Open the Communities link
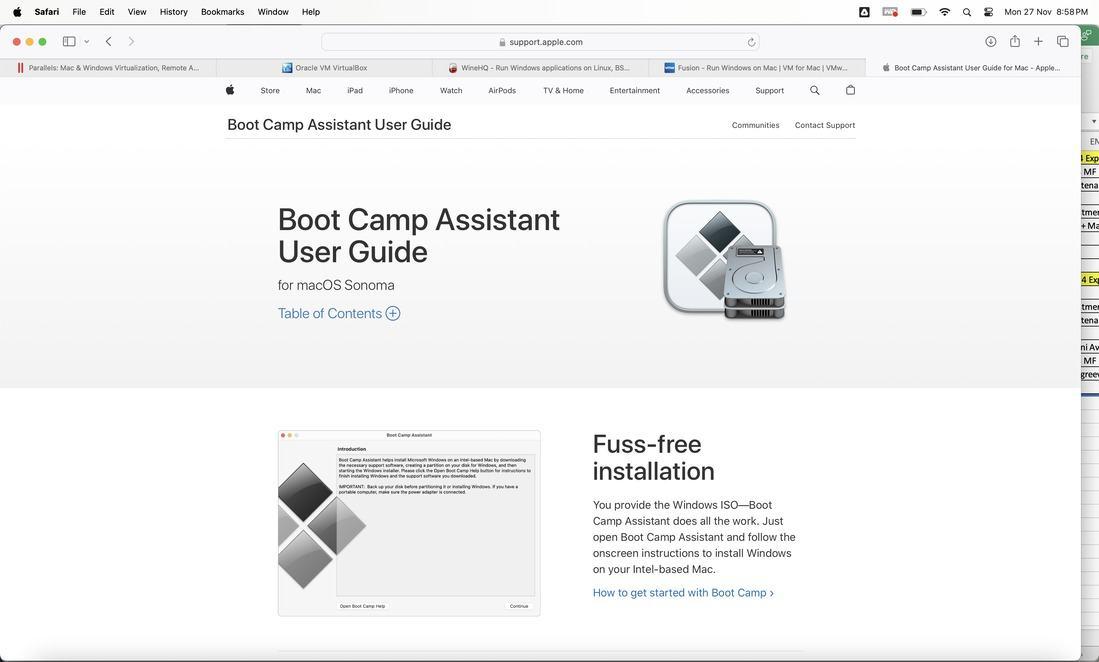 [x=756, y=125]
